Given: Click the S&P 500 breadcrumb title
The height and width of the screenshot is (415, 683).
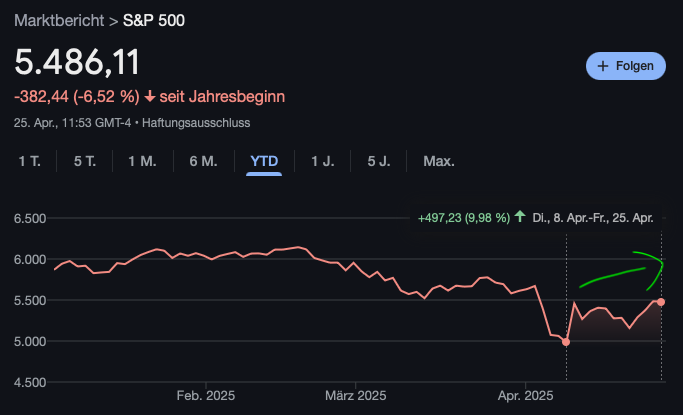Looking at the screenshot, I should click(154, 20).
